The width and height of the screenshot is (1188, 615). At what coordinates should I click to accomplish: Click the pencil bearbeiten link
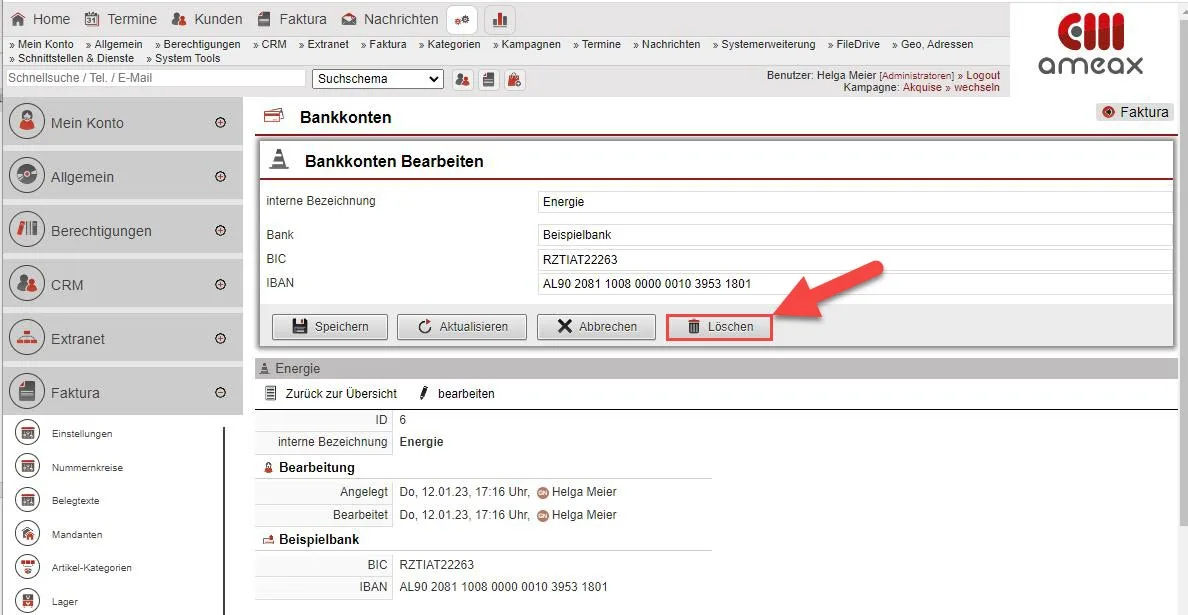pyautogui.click(x=457, y=394)
